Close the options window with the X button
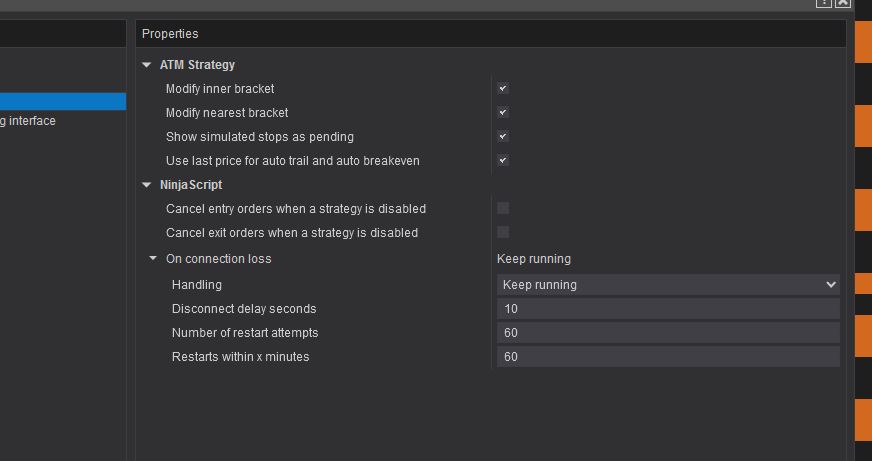Image resolution: width=872 pixels, height=461 pixels. (843, 3)
